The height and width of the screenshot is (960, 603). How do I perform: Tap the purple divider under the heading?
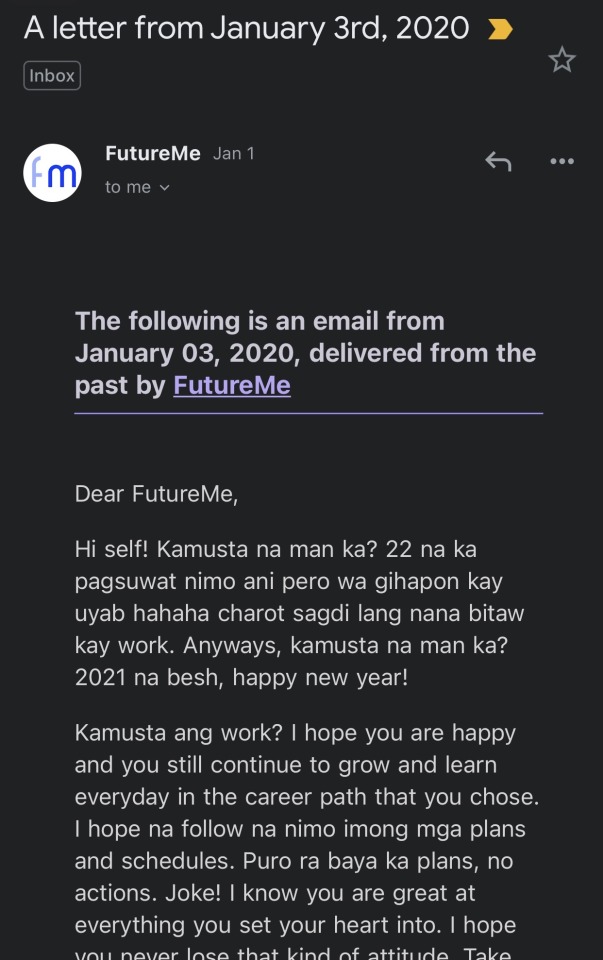[308, 413]
